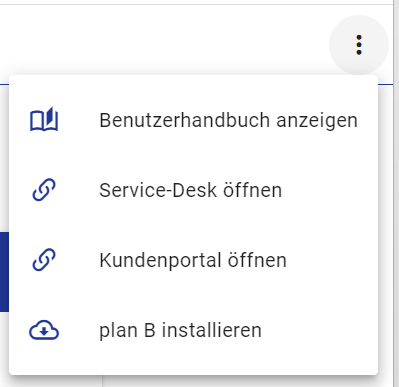Select the Benutzerhandbuch anzeigen menu entry
This screenshot has height=387, width=399.
[x=193, y=120]
